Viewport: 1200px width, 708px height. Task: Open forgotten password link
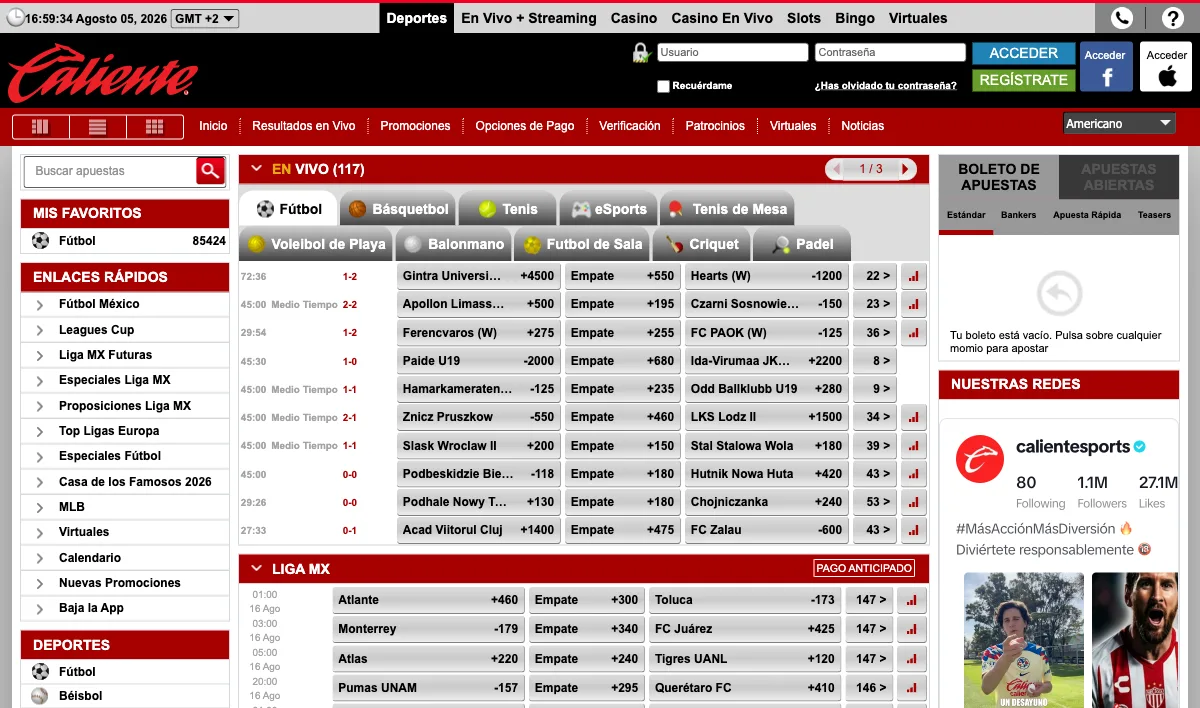tap(885, 86)
